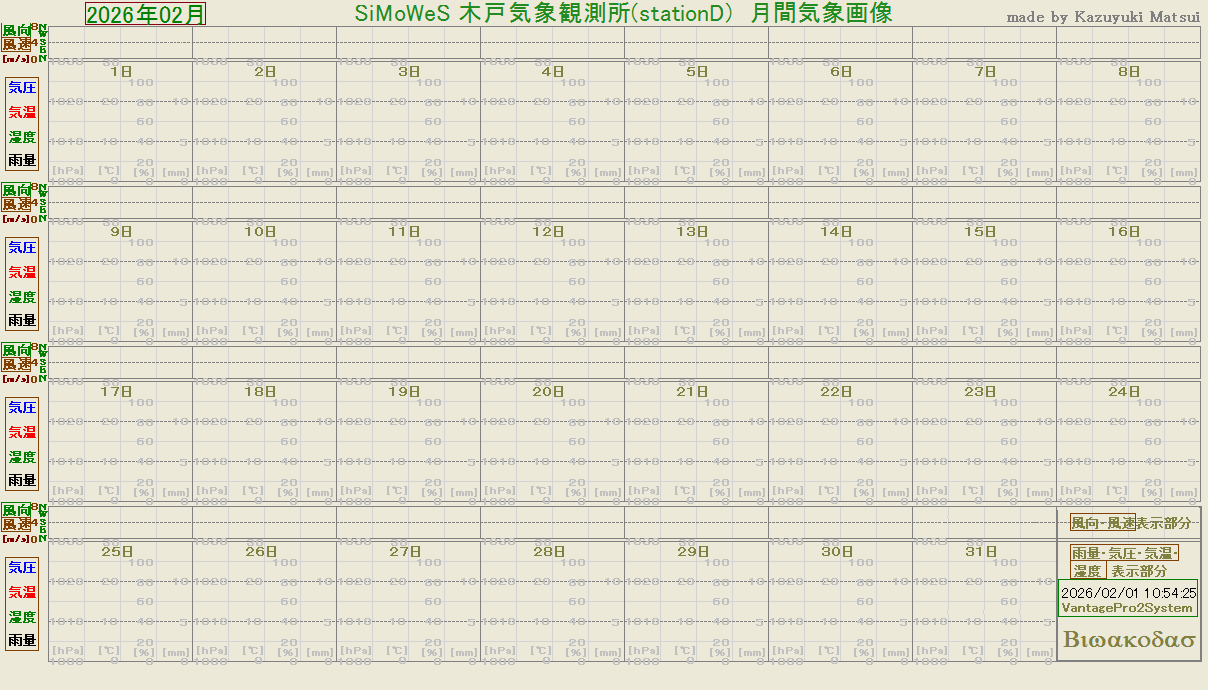
Task: Click the VantagePro2System timestamp box
Action: point(1128,600)
